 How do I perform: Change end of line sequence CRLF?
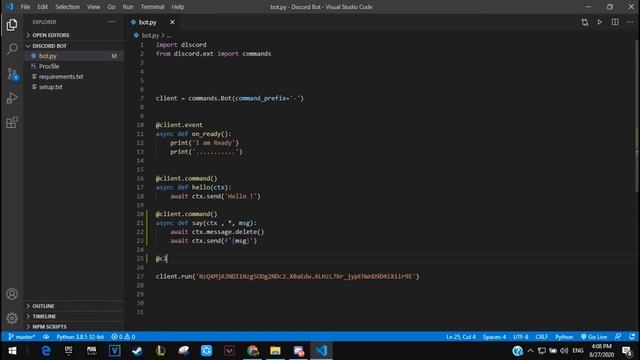pos(542,337)
